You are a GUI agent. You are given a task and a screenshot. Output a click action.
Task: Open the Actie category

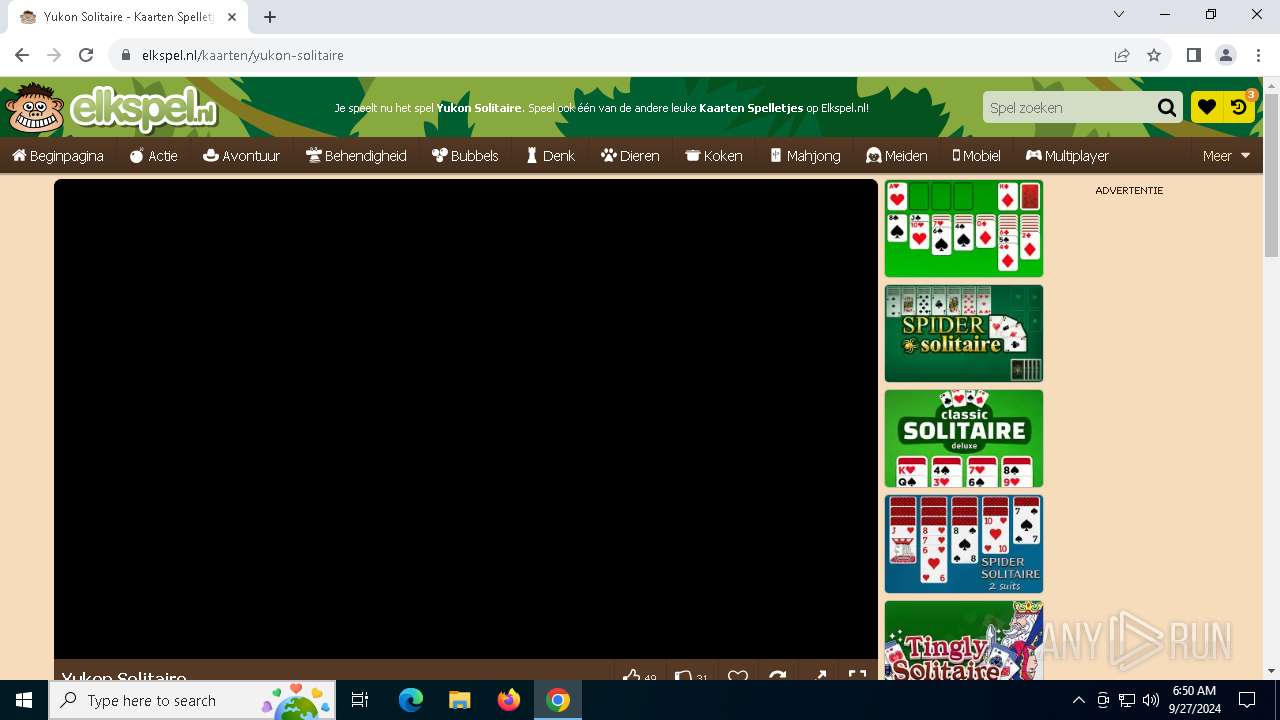point(154,156)
